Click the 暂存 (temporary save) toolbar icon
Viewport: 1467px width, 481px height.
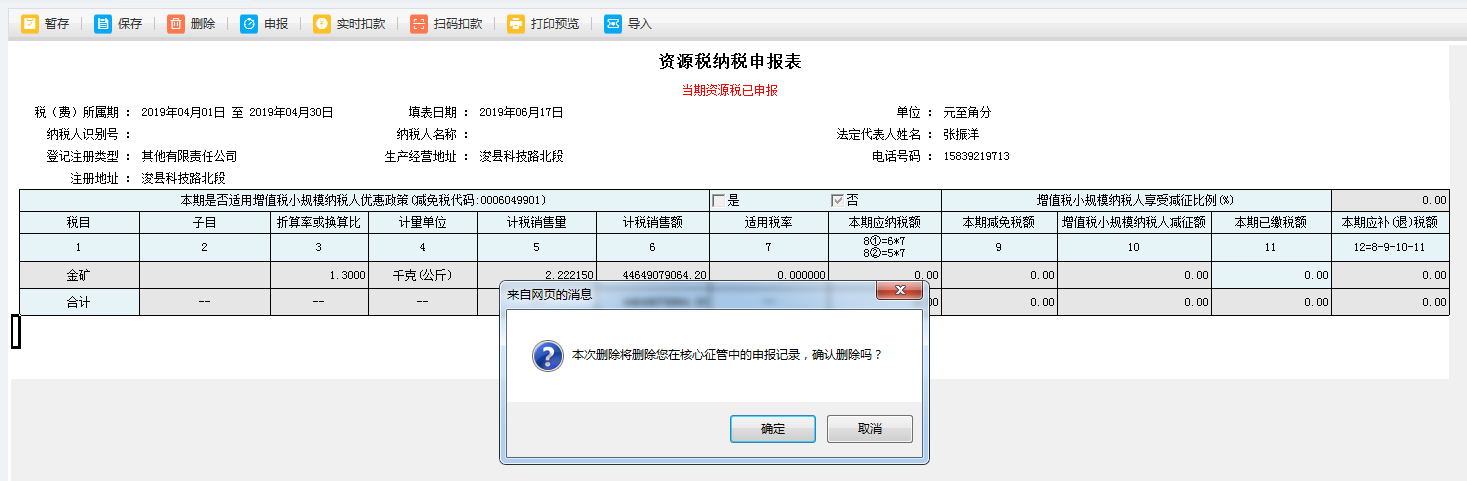(30, 24)
